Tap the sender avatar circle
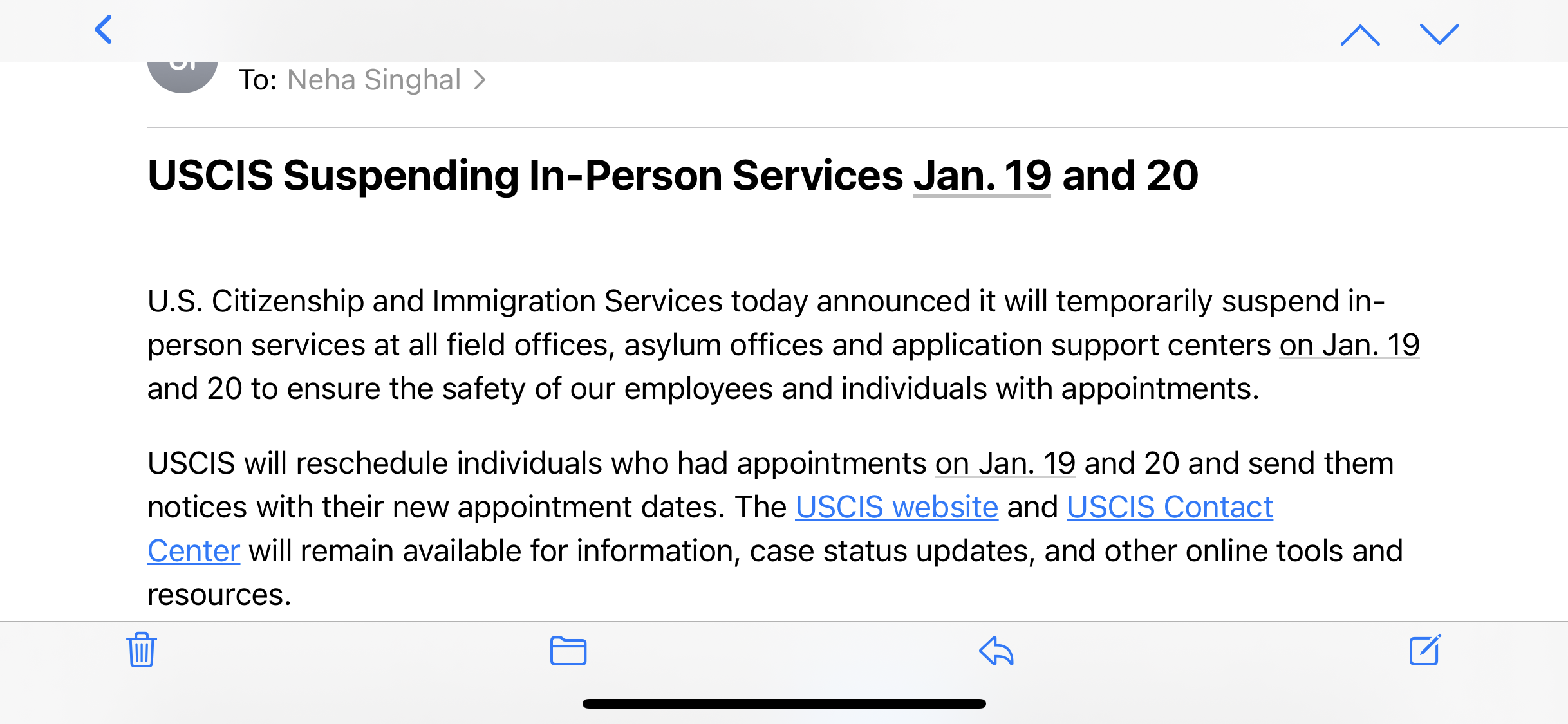 183,76
